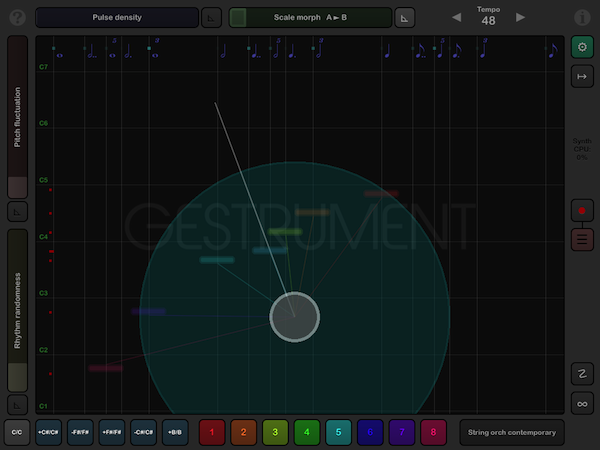The image size is (600, 450).
Task: Toggle pink instrument 8
Action: click(x=434, y=432)
